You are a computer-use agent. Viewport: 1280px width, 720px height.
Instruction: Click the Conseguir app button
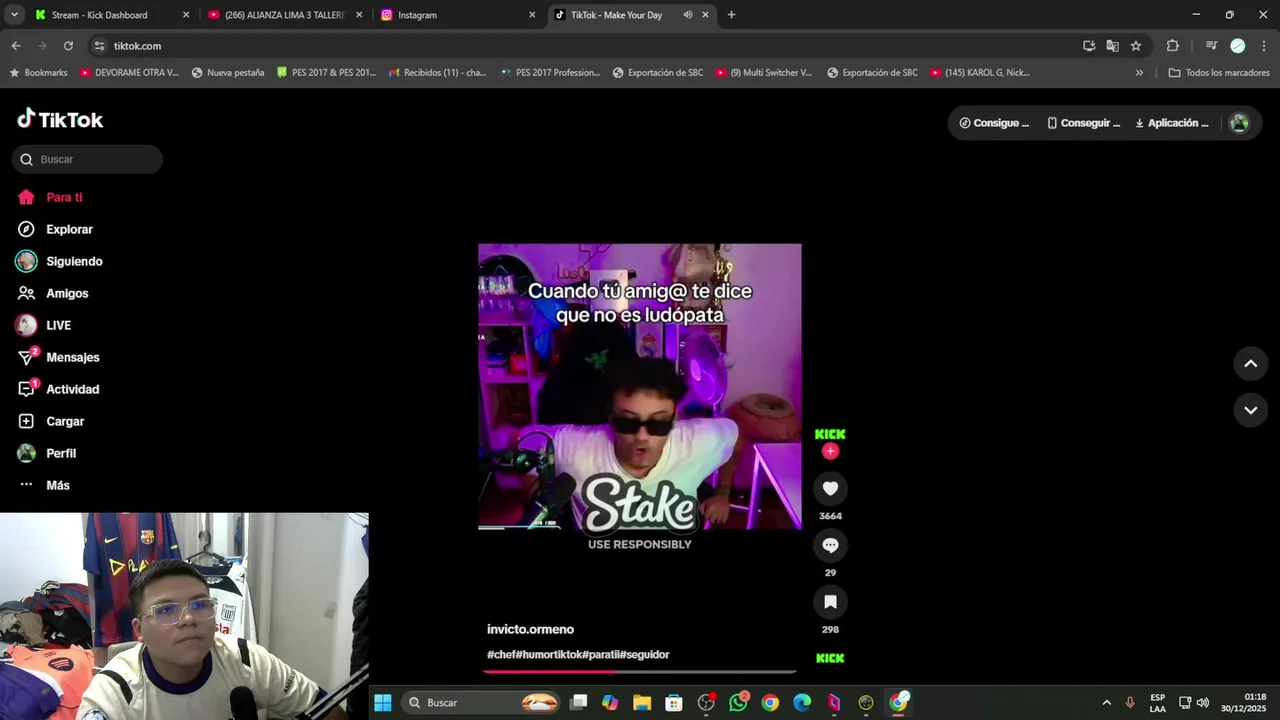[1083, 123]
